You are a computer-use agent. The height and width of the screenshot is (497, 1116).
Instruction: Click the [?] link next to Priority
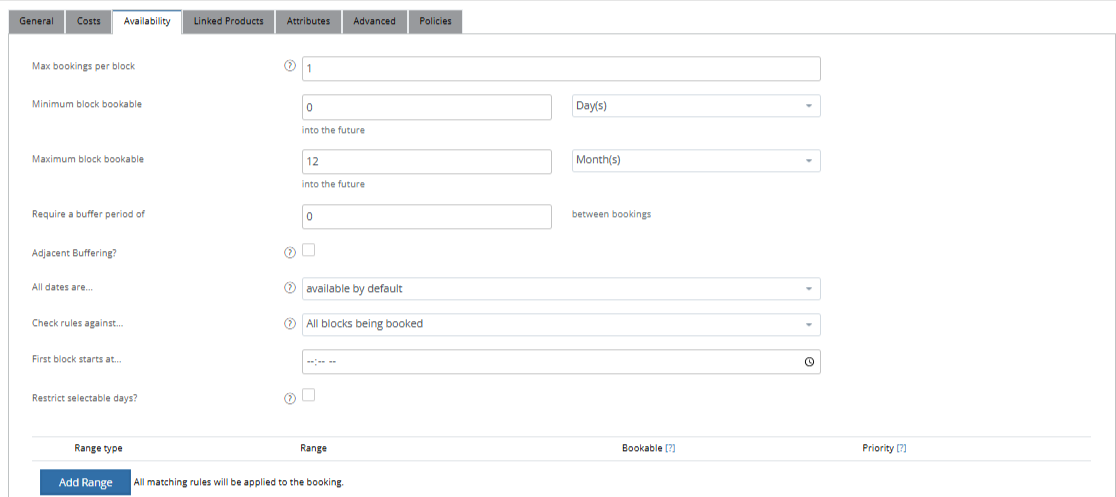click(x=901, y=448)
